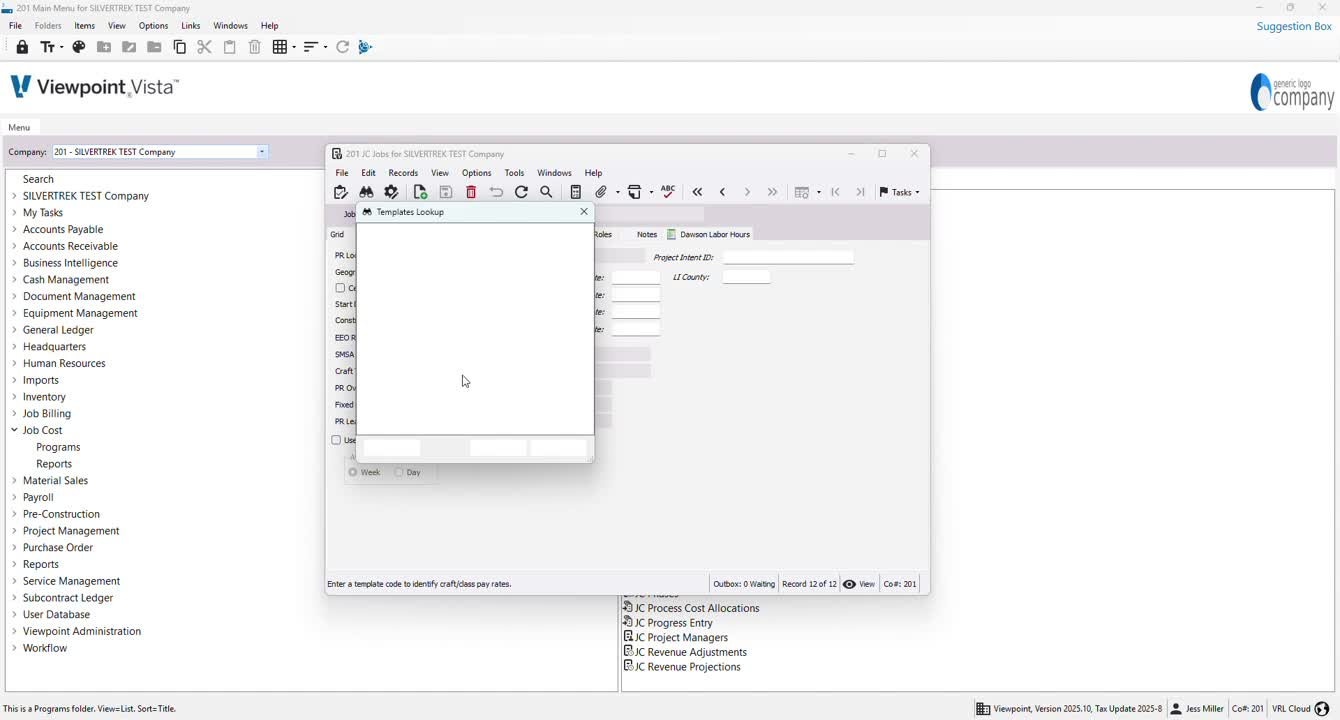1340x720 pixels.
Task: Expand the Payroll folder
Action: (14, 497)
